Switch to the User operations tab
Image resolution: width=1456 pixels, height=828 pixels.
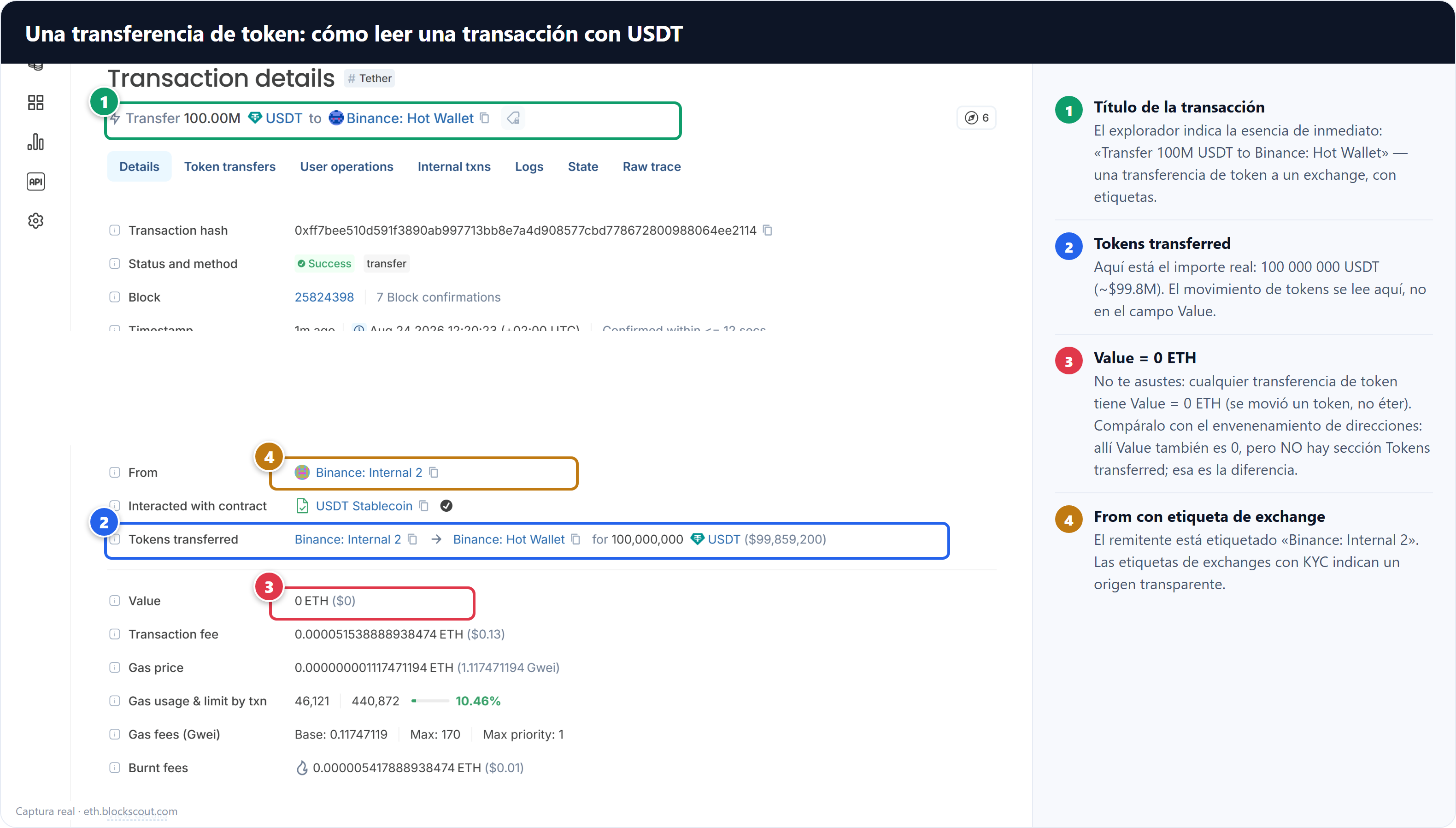tap(346, 166)
